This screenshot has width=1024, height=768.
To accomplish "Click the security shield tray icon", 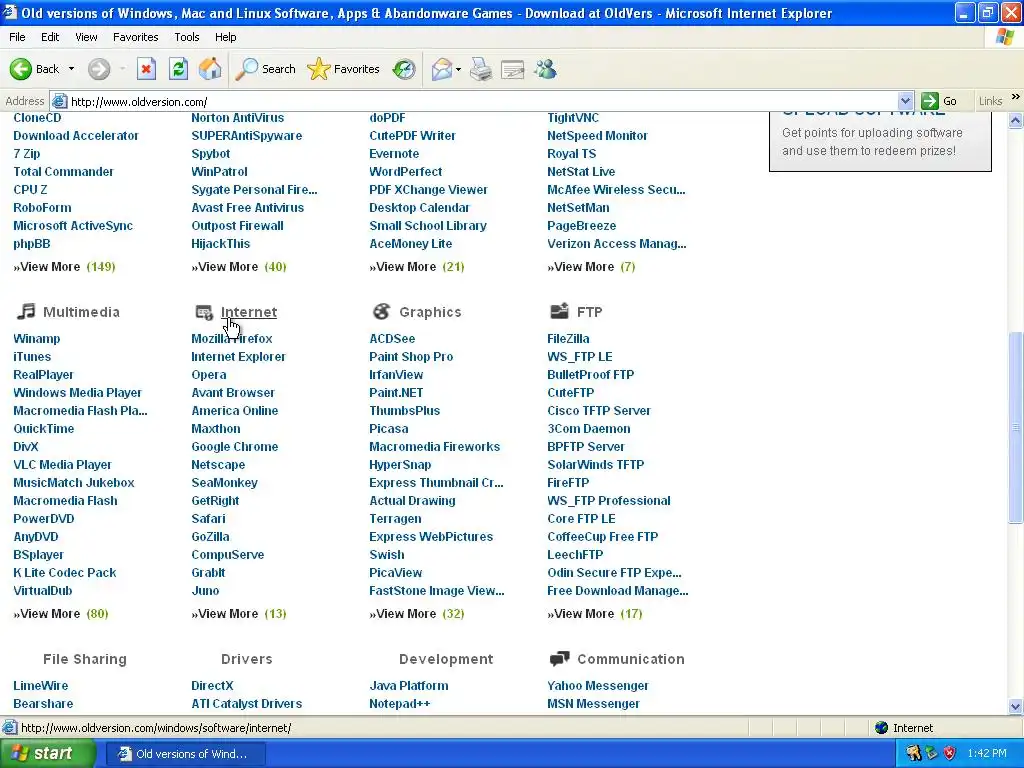I will click(950, 753).
